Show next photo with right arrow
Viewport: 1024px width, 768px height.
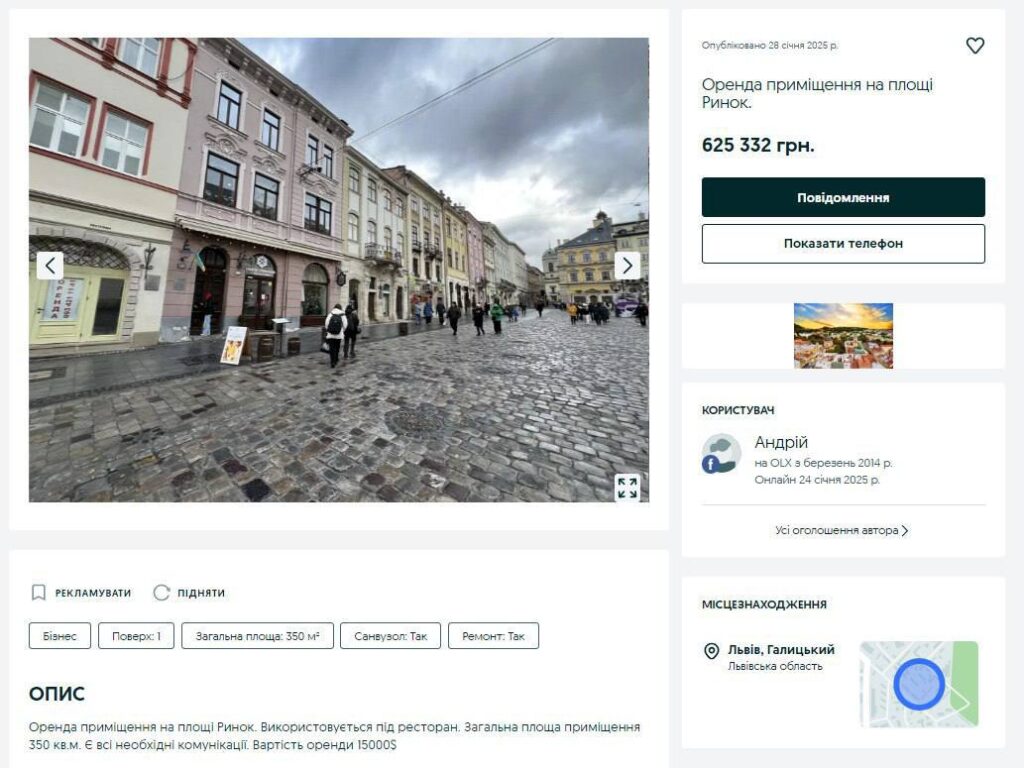tap(627, 266)
